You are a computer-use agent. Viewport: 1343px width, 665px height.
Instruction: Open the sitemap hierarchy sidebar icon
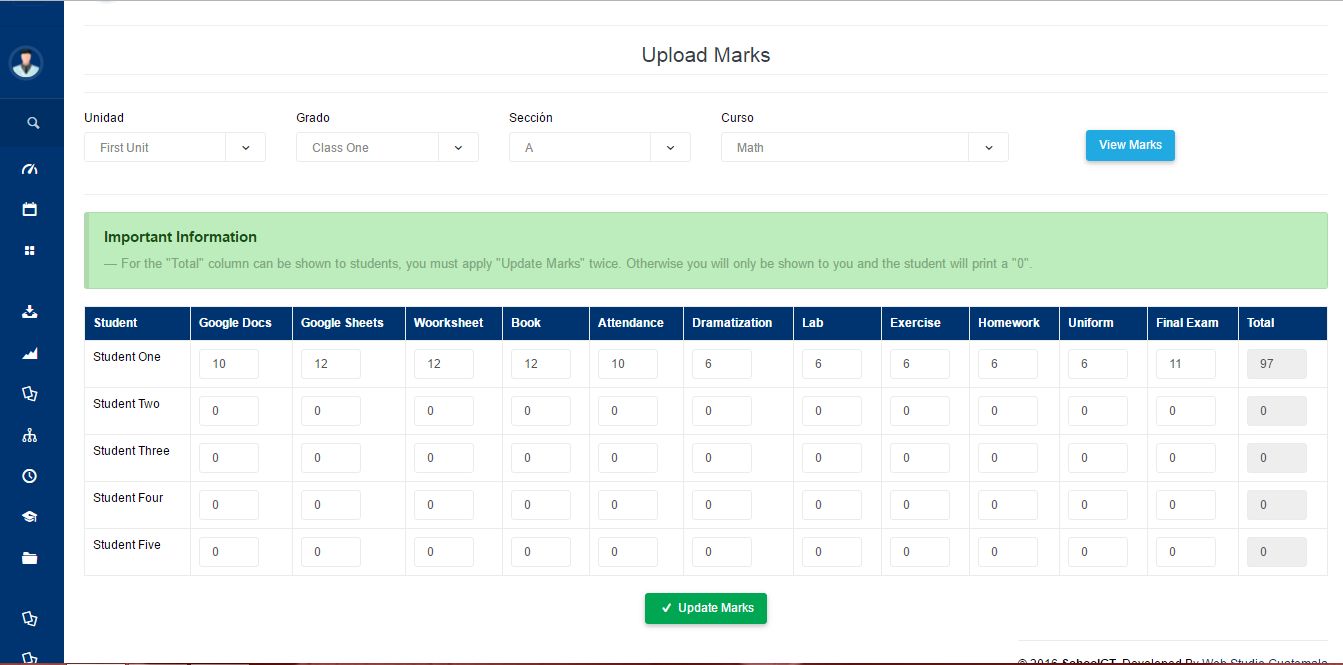tap(29, 435)
